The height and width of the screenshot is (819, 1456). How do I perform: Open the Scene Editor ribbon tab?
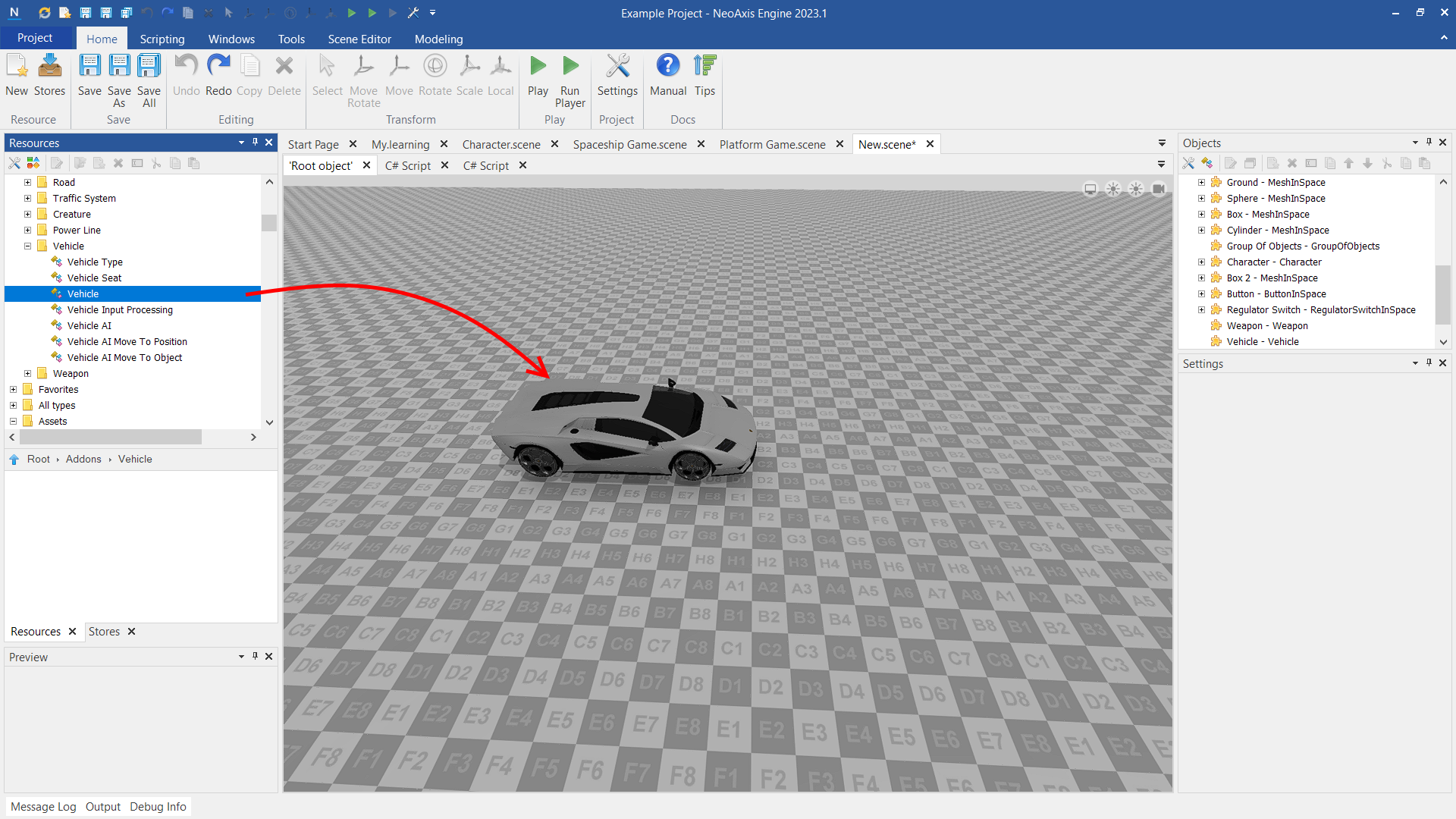coord(359,39)
